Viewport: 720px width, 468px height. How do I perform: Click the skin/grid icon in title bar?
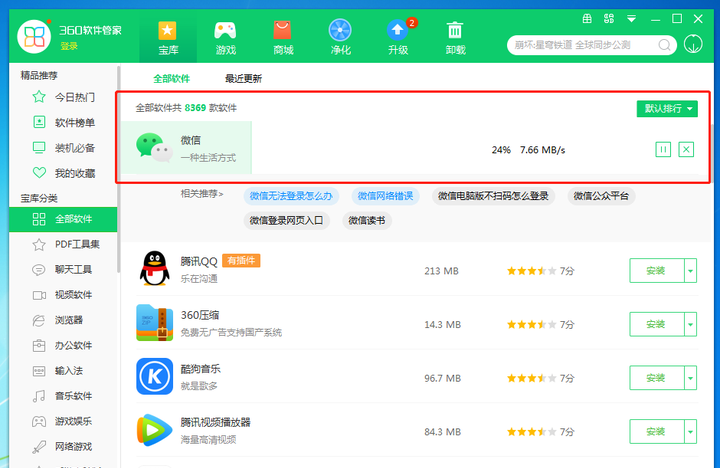click(587, 19)
